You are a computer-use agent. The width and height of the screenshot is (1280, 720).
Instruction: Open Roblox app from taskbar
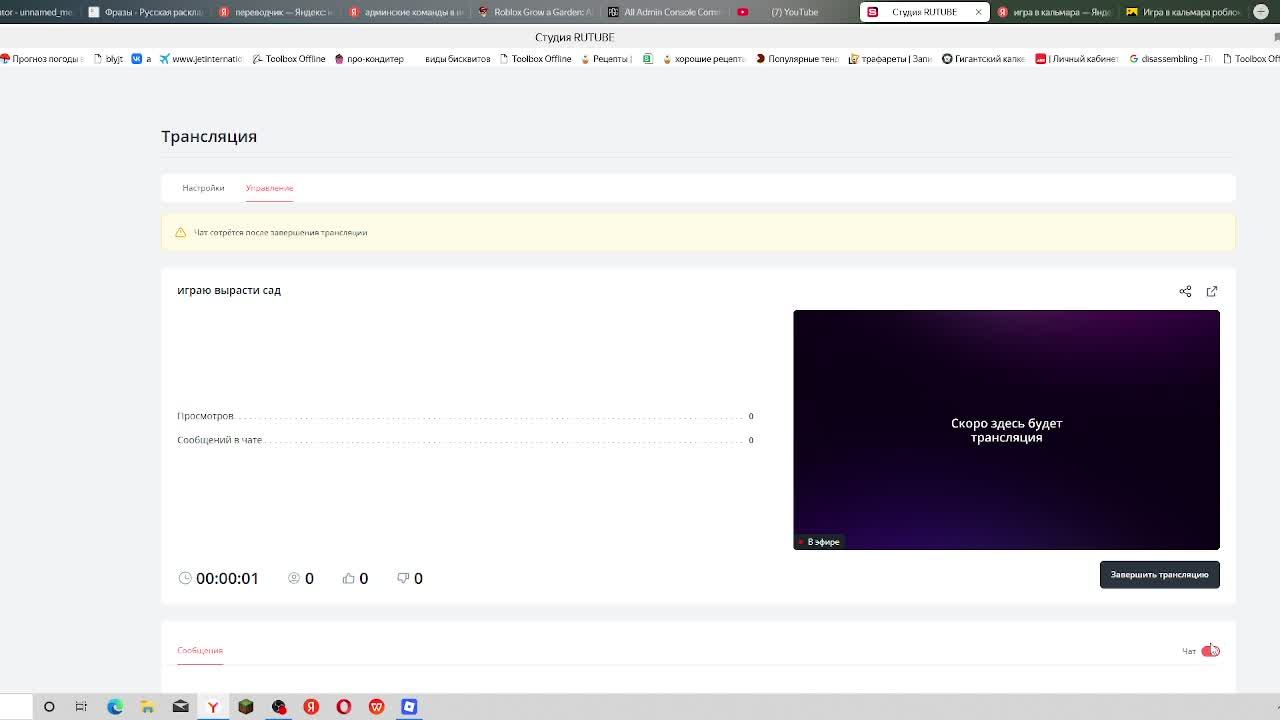pos(409,707)
